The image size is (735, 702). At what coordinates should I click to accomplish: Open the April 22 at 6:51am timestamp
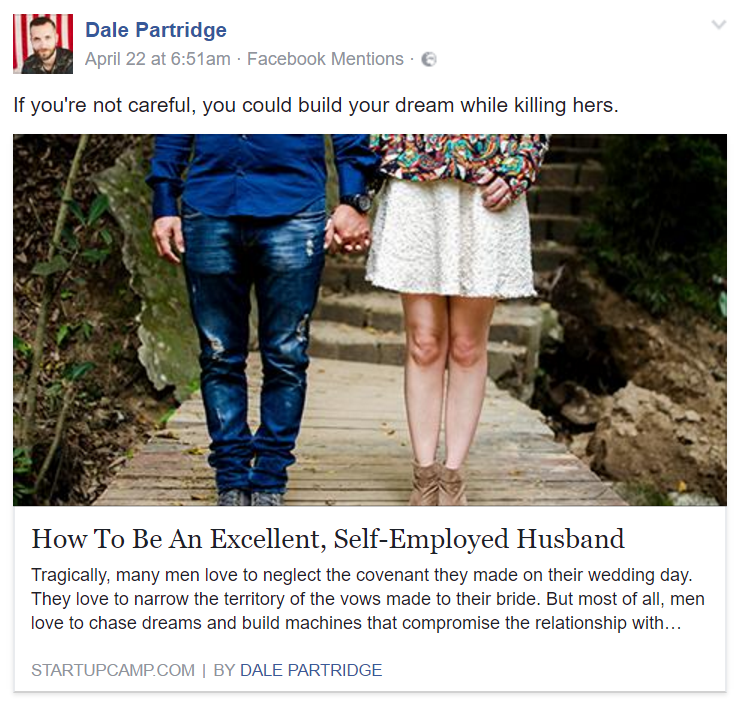click(158, 59)
